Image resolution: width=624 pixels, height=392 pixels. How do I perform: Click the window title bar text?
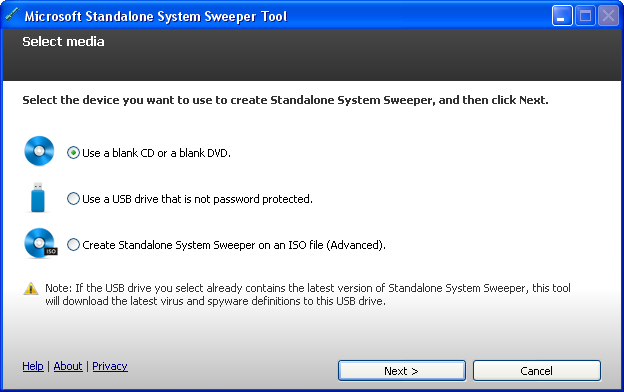pyautogui.click(x=156, y=16)
